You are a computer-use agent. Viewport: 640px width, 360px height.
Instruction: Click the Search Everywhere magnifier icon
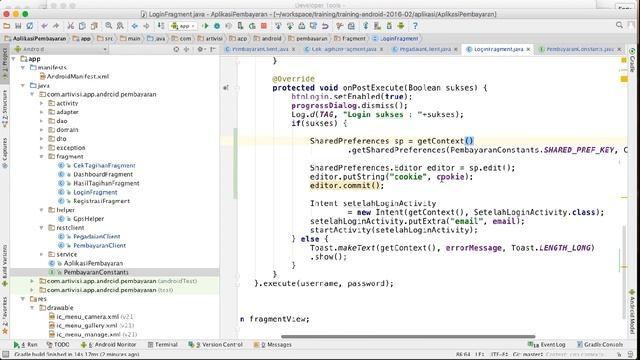tap(619, 25)
